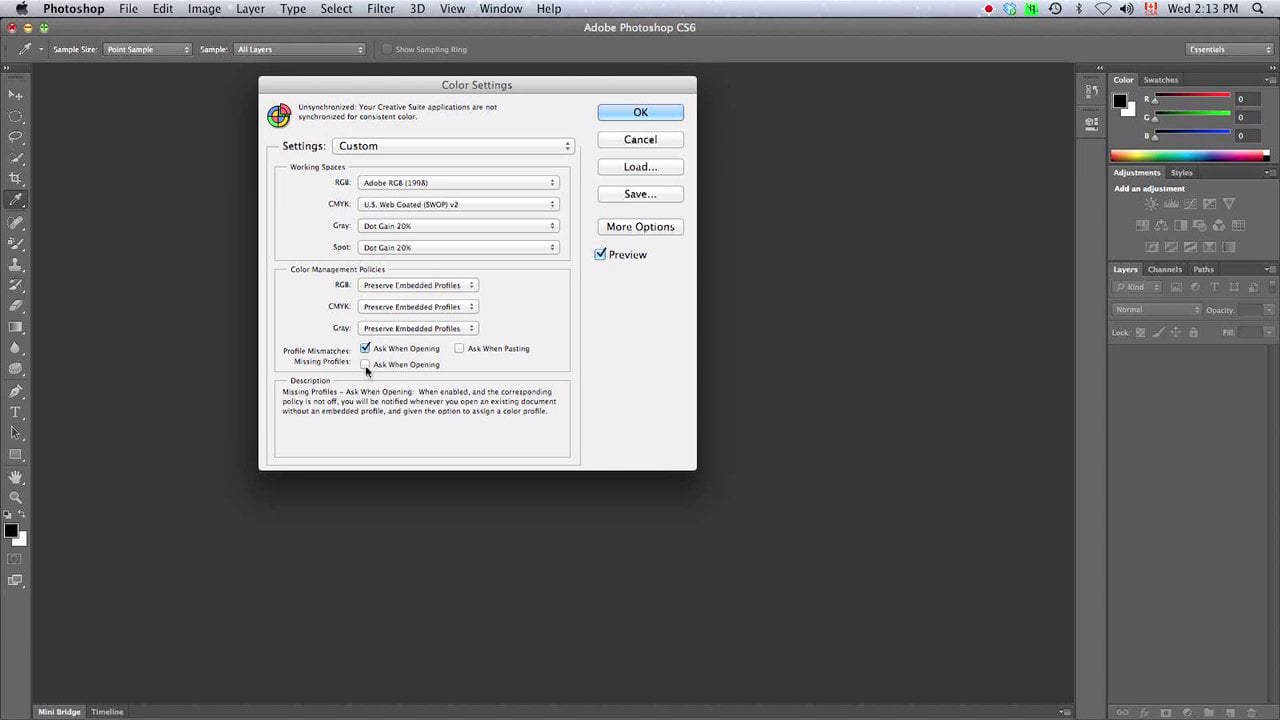Viewport: 1280px width, 720px height.
Task: Select the Eraser tool
Action: coord(15,306)
